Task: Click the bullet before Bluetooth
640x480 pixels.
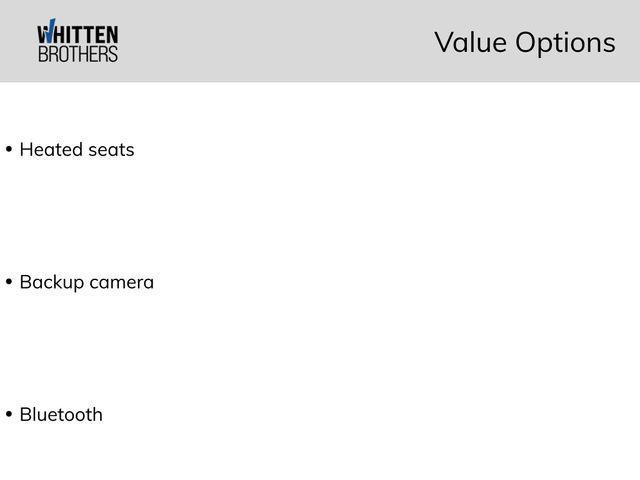Action: [x=9, y=415]
